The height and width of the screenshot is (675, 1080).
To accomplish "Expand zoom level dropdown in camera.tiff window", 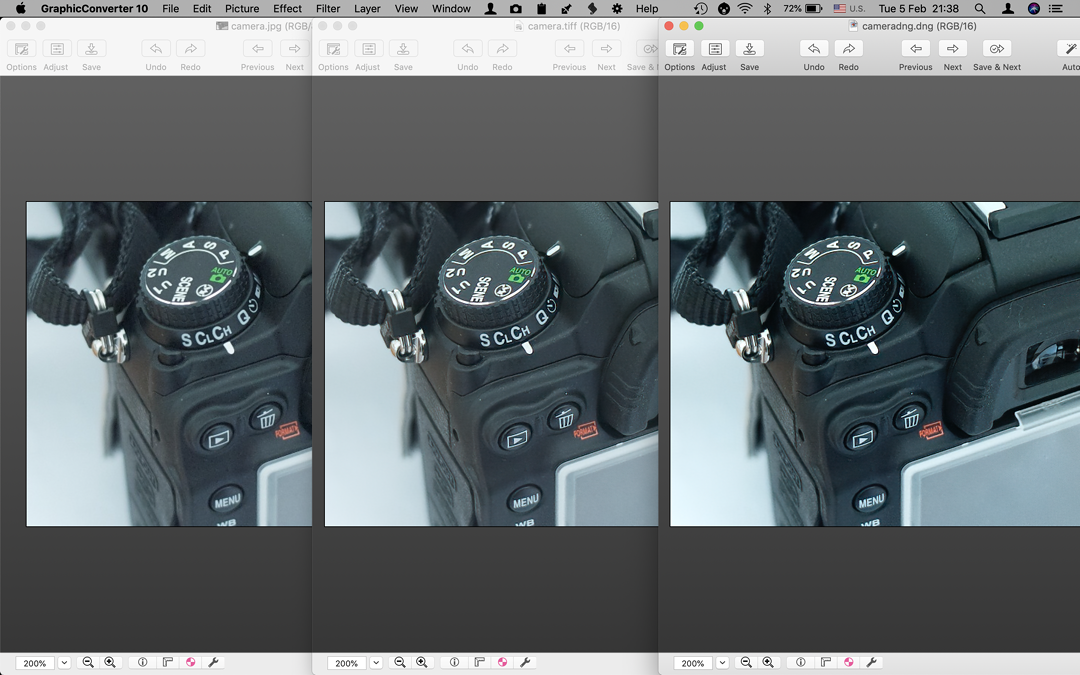I will coord(376,663).
